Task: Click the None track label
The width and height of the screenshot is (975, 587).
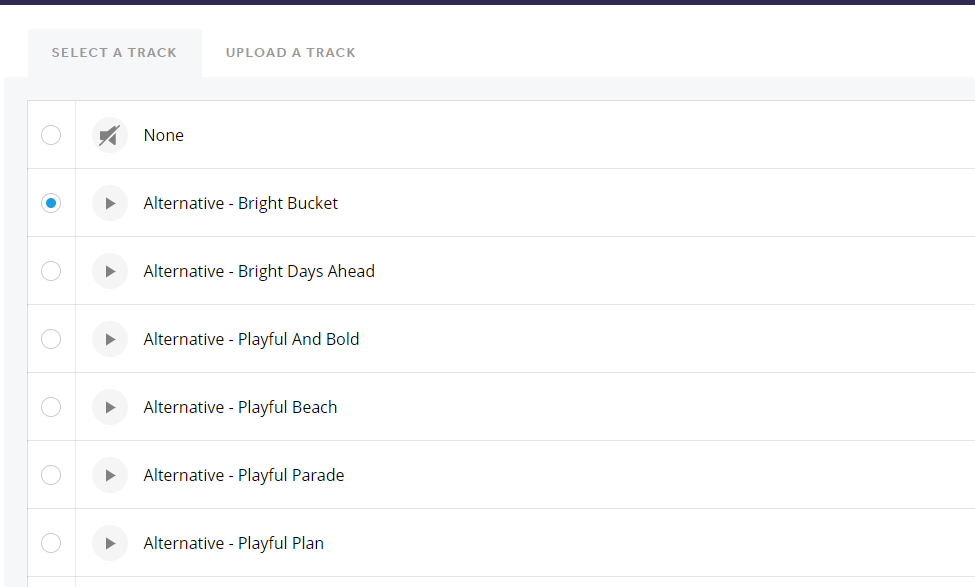Action: (x=163, y=135)
